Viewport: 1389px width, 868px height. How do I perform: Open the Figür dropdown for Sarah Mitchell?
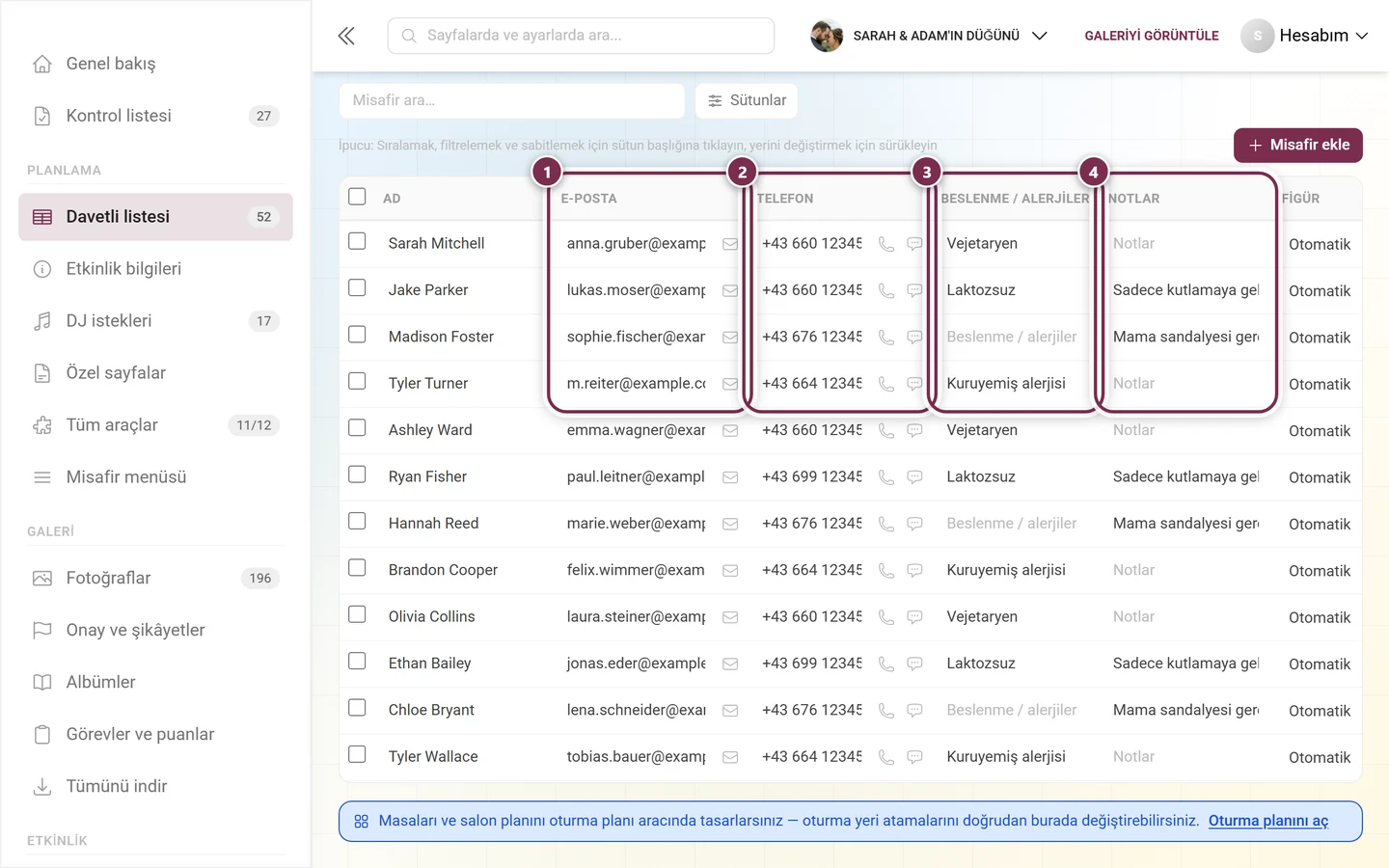click(1320, 244)
